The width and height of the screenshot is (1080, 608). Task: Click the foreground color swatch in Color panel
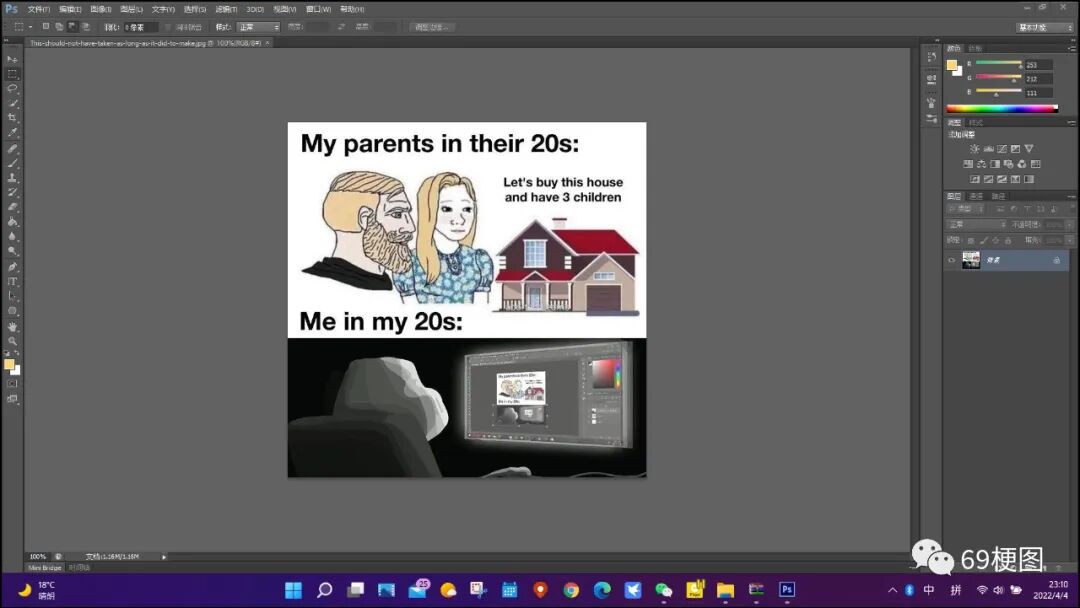point(952,65)
